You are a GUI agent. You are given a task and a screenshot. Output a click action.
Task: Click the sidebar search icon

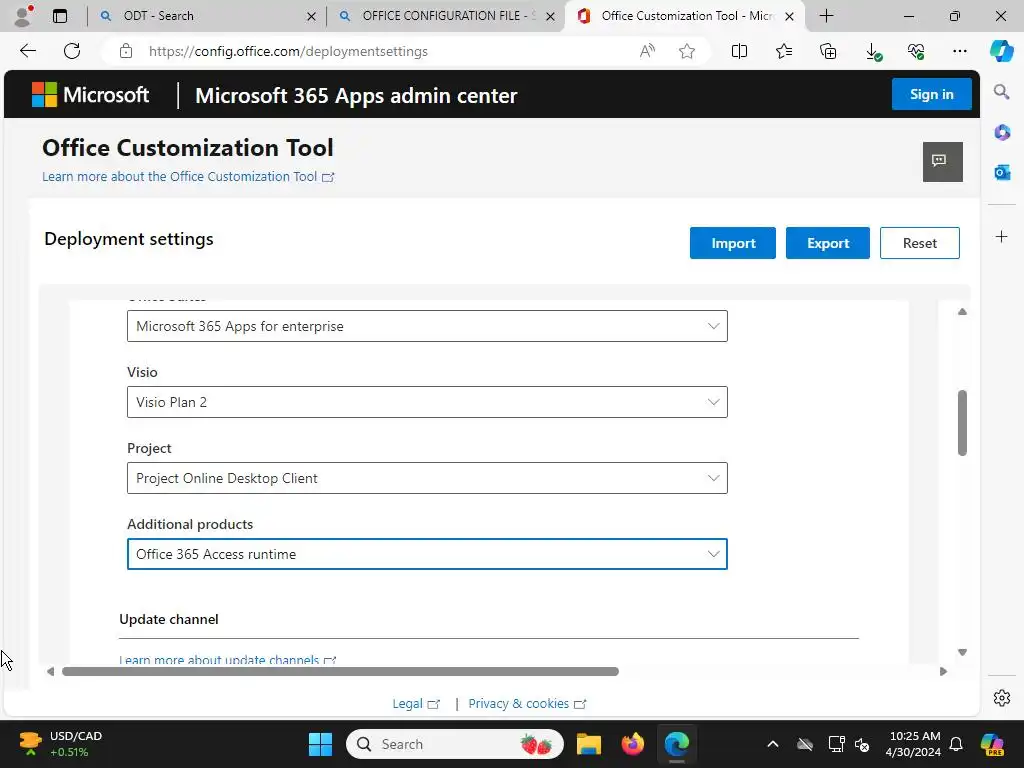(1001, 92)
